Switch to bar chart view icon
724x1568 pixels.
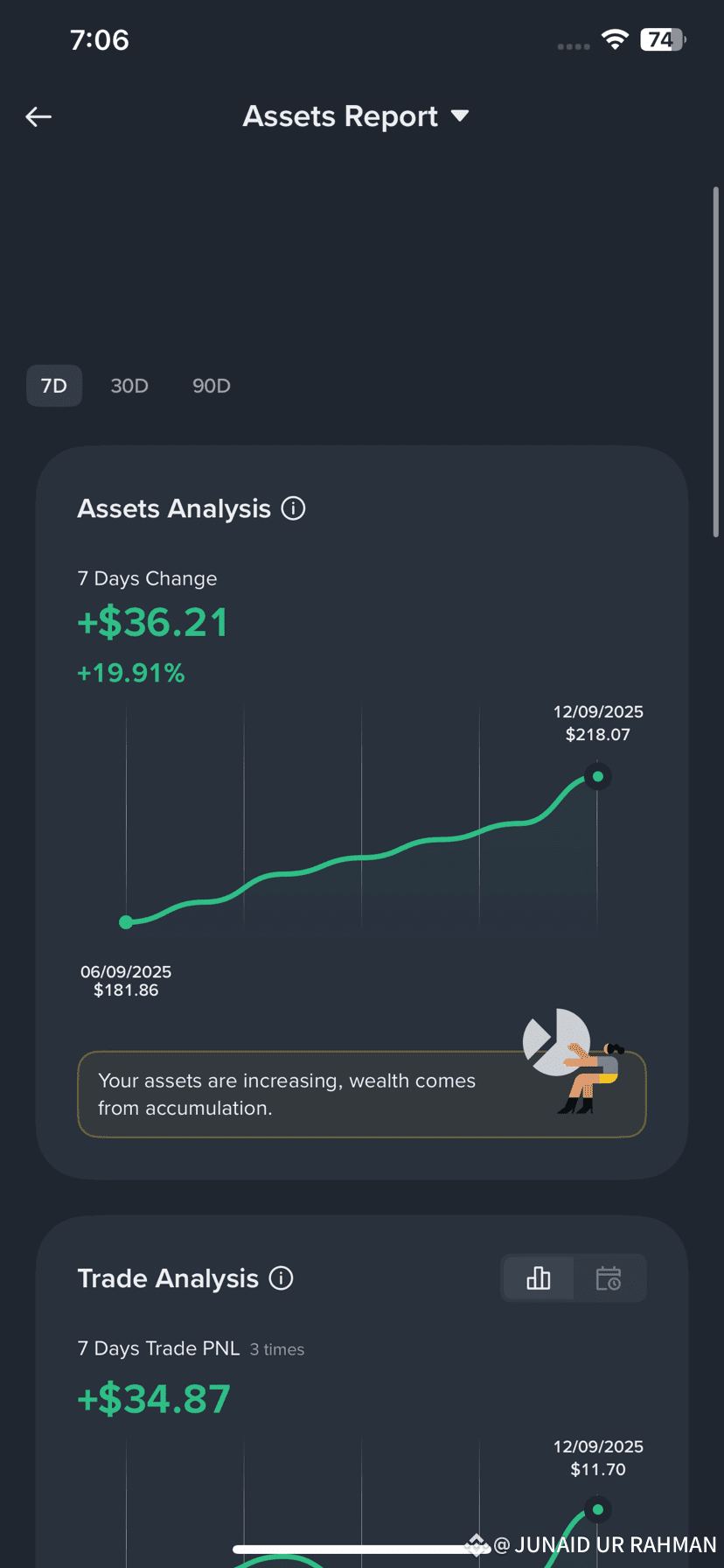(539, 1278)
